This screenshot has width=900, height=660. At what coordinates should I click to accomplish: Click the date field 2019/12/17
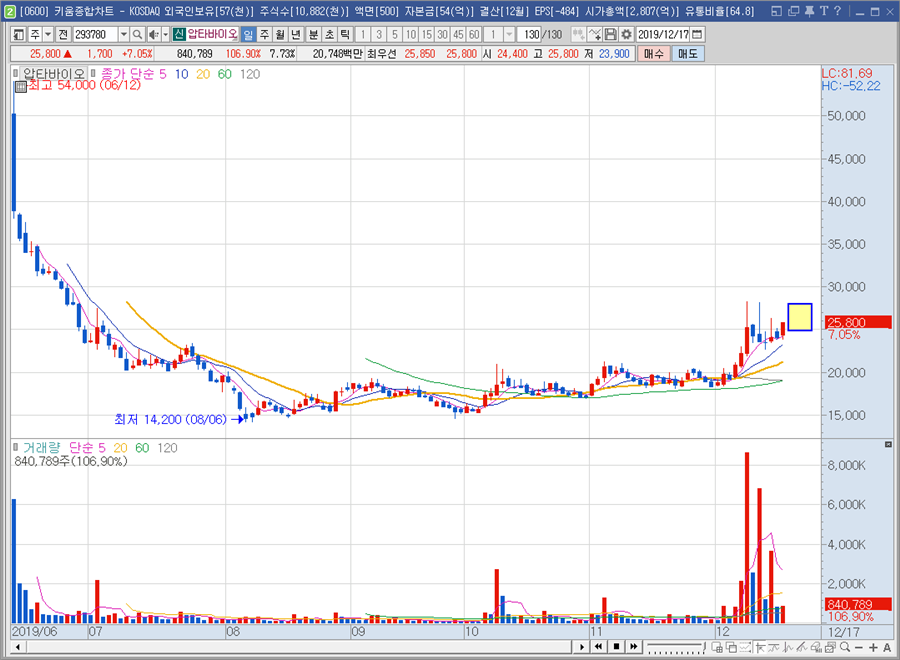[663, 34]
